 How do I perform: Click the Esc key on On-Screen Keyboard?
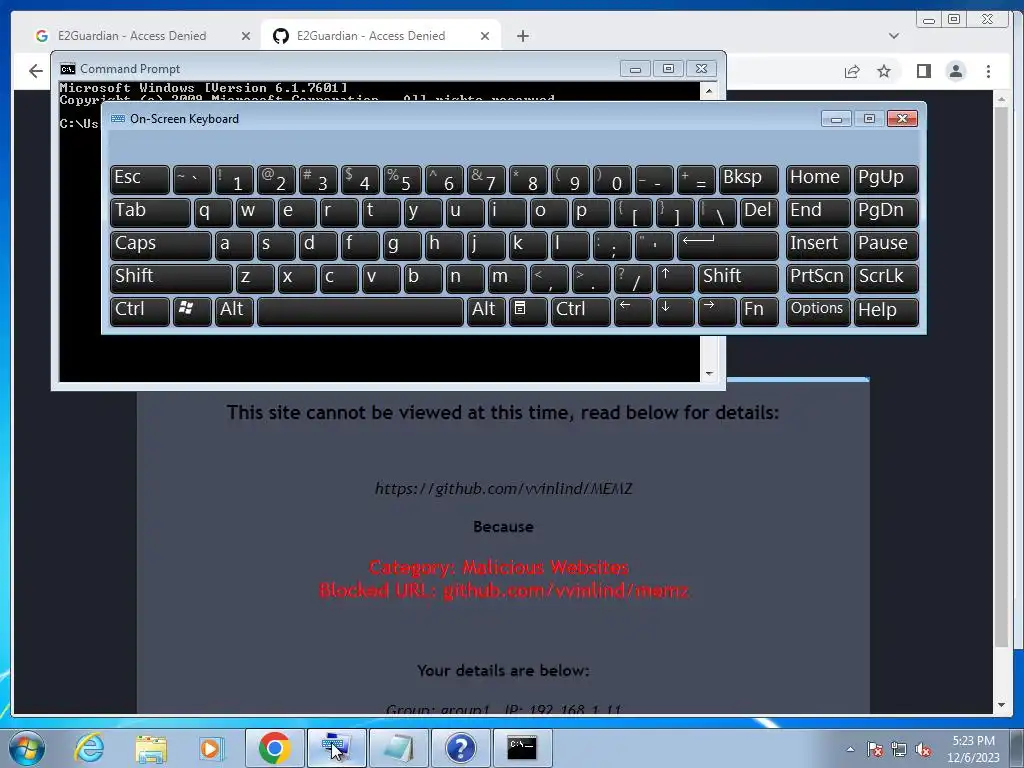tap(140, 179)
